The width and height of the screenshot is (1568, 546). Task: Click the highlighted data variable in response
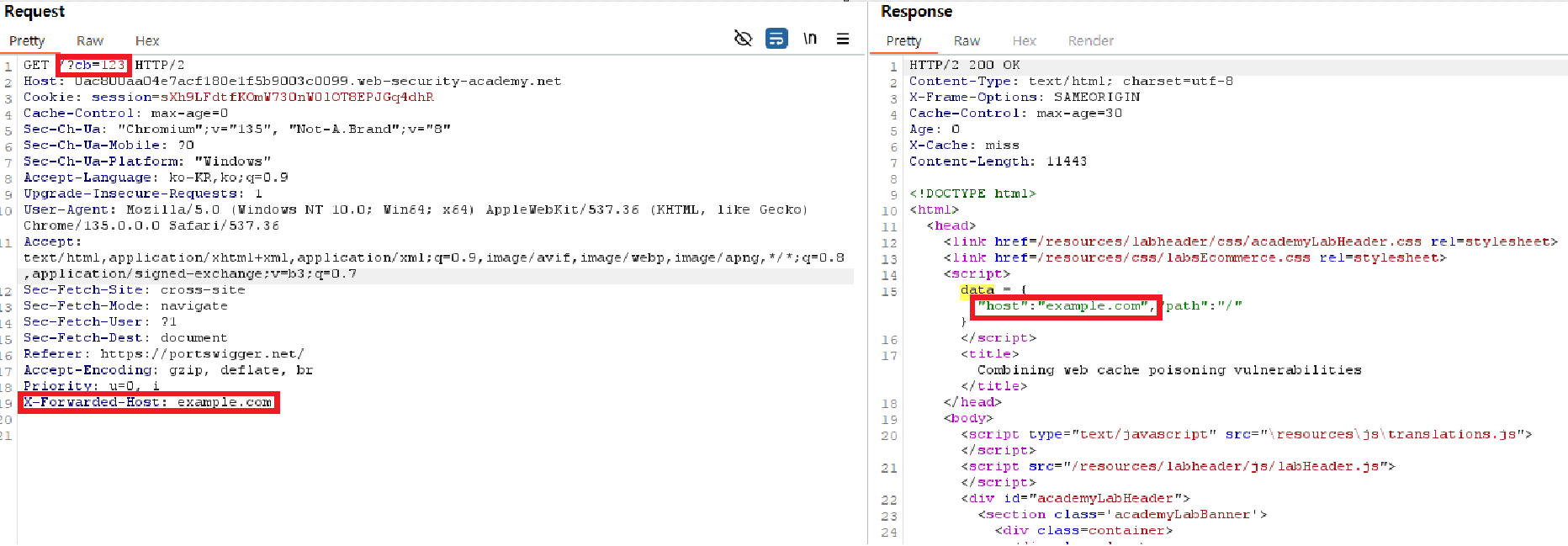[977, 289]
